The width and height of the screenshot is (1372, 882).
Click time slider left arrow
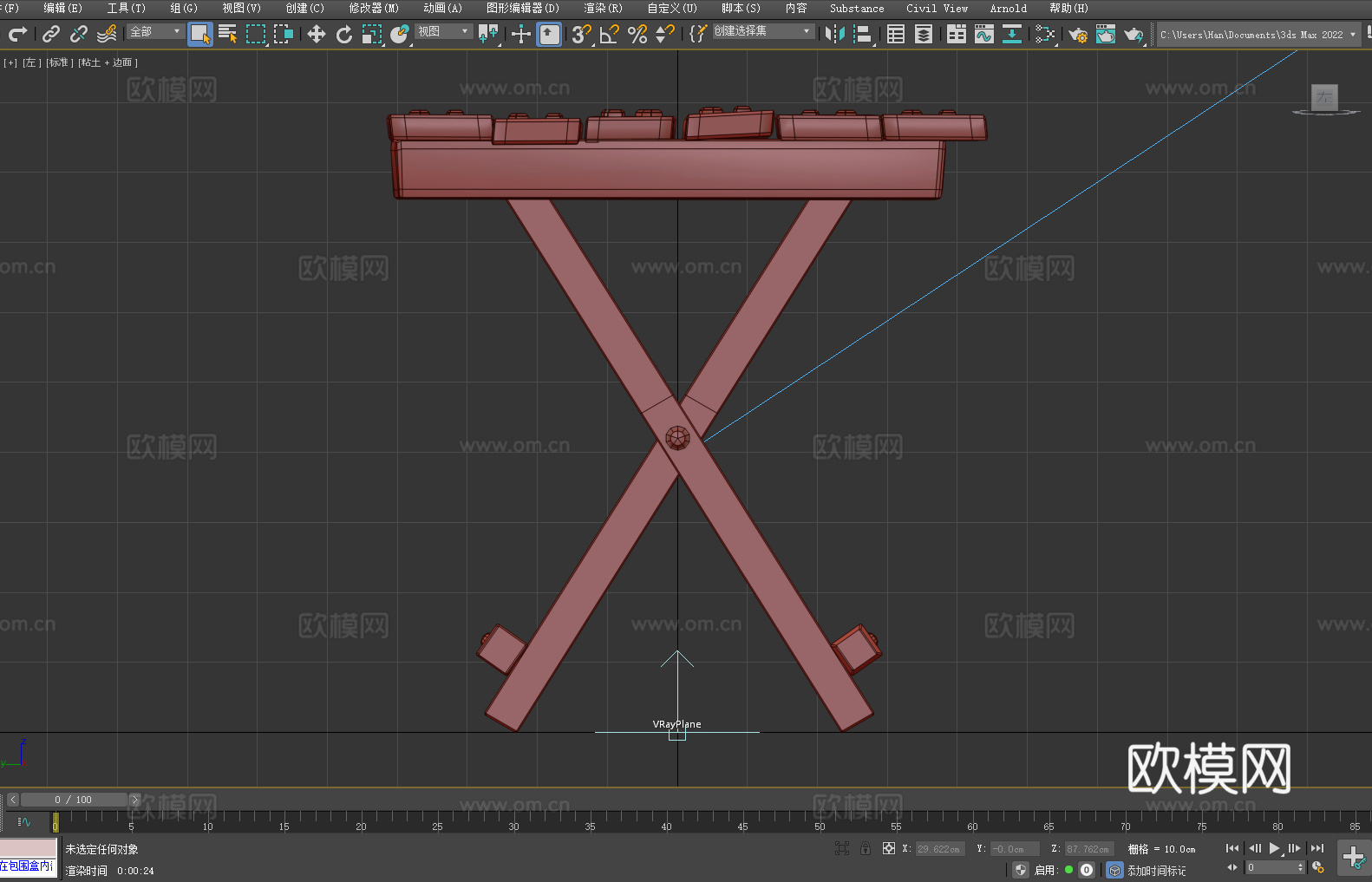(x=12, y=800)
